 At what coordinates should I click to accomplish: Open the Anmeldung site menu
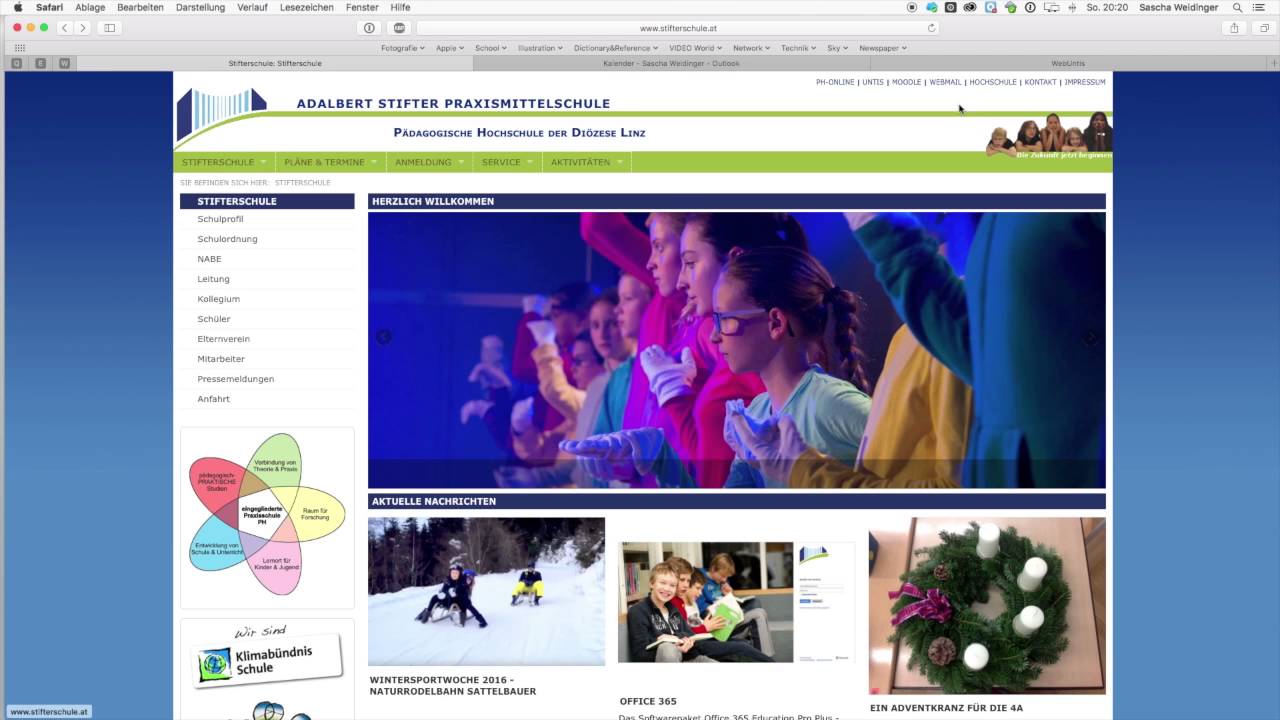(429, 162)
